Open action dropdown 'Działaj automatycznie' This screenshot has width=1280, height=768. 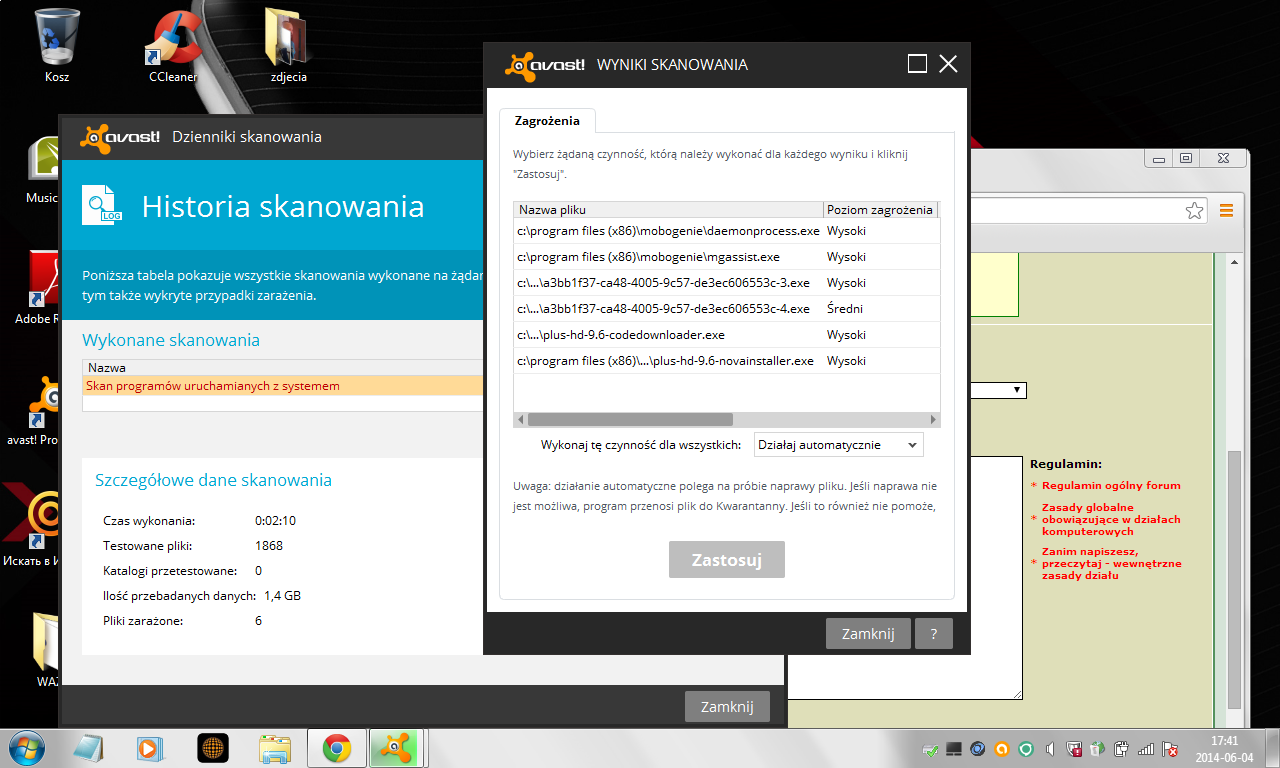(838, 444)
